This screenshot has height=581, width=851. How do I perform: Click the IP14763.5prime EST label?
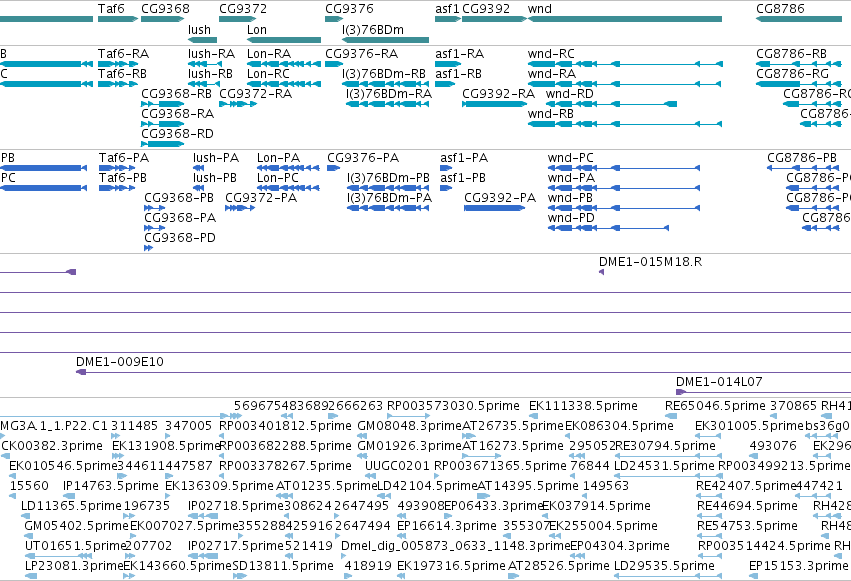click(111, 486)
